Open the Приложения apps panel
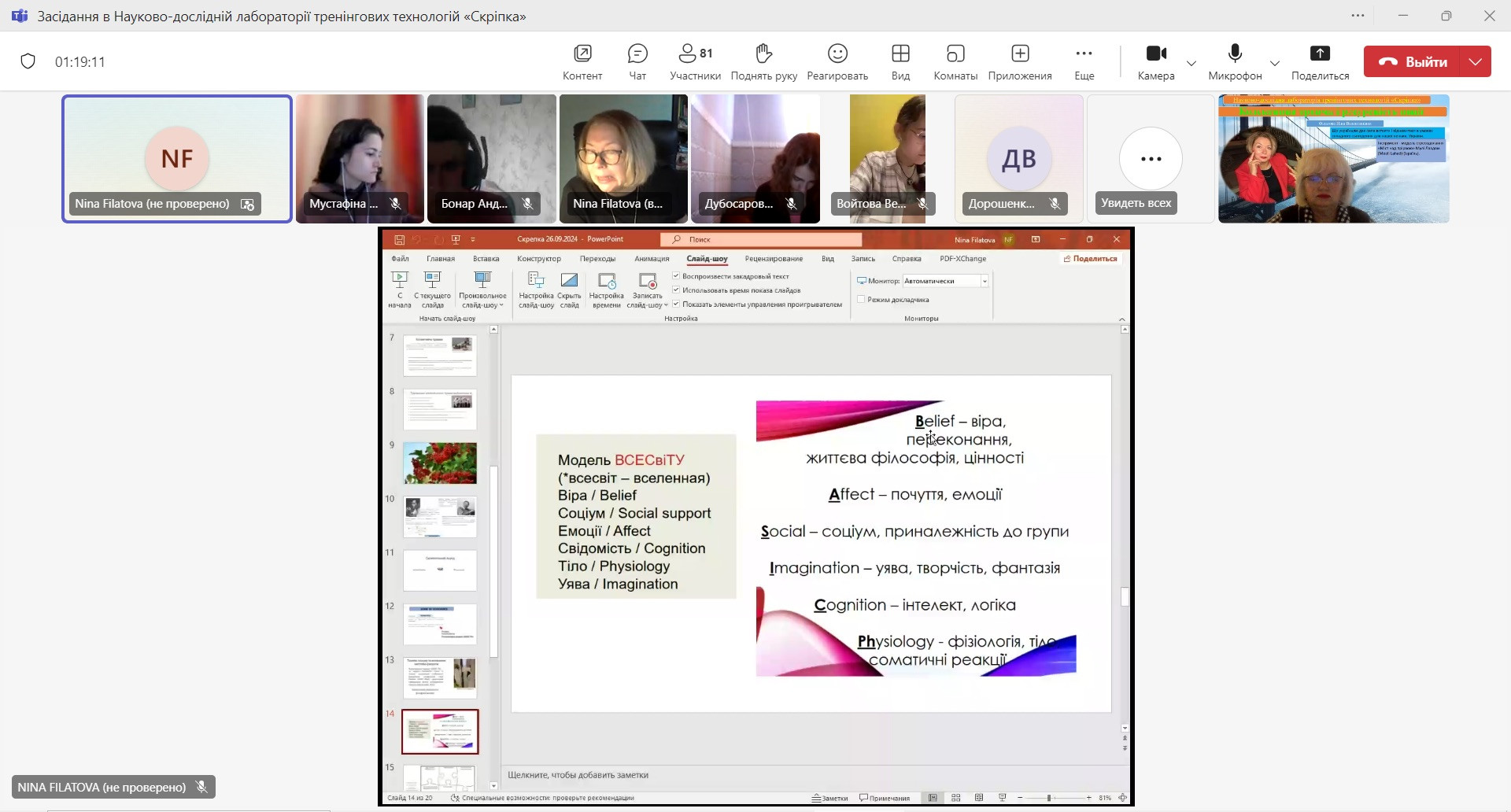This screenshot has width=1511, height=812. [x=1020, y=61]
